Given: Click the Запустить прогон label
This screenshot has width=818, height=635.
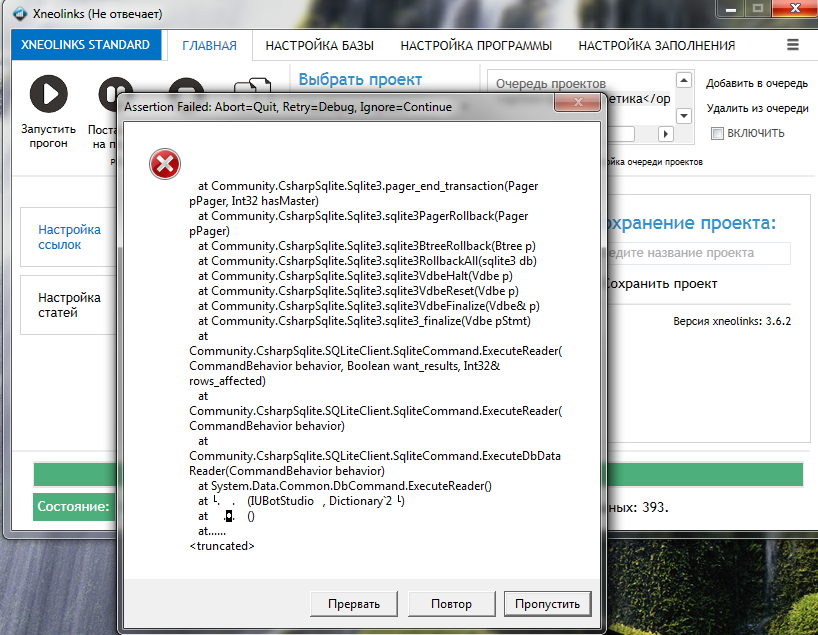Looking at the screenshot, I should pyautogui.click(x=49, y=136).
